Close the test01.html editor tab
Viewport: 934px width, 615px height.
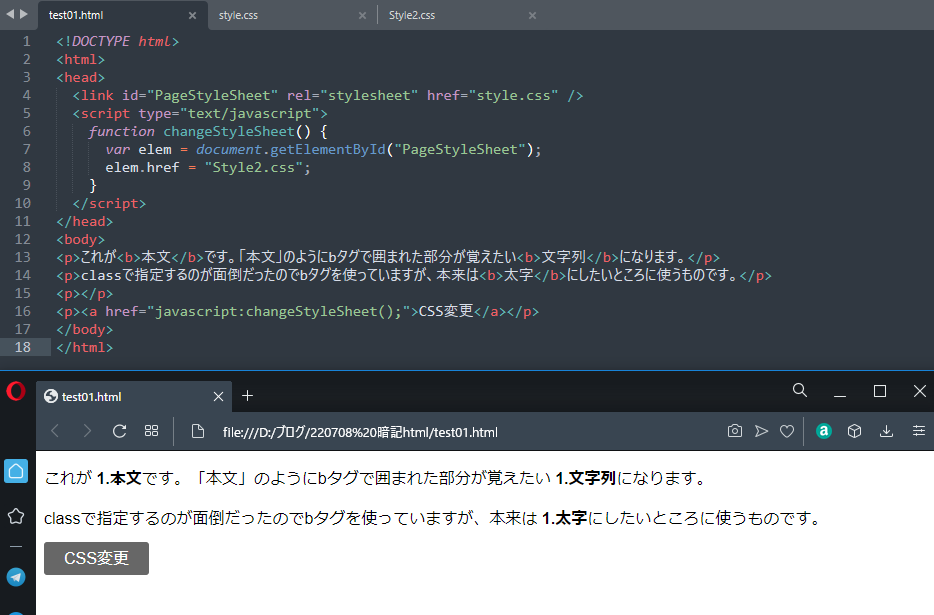click(x=192, y=15)
